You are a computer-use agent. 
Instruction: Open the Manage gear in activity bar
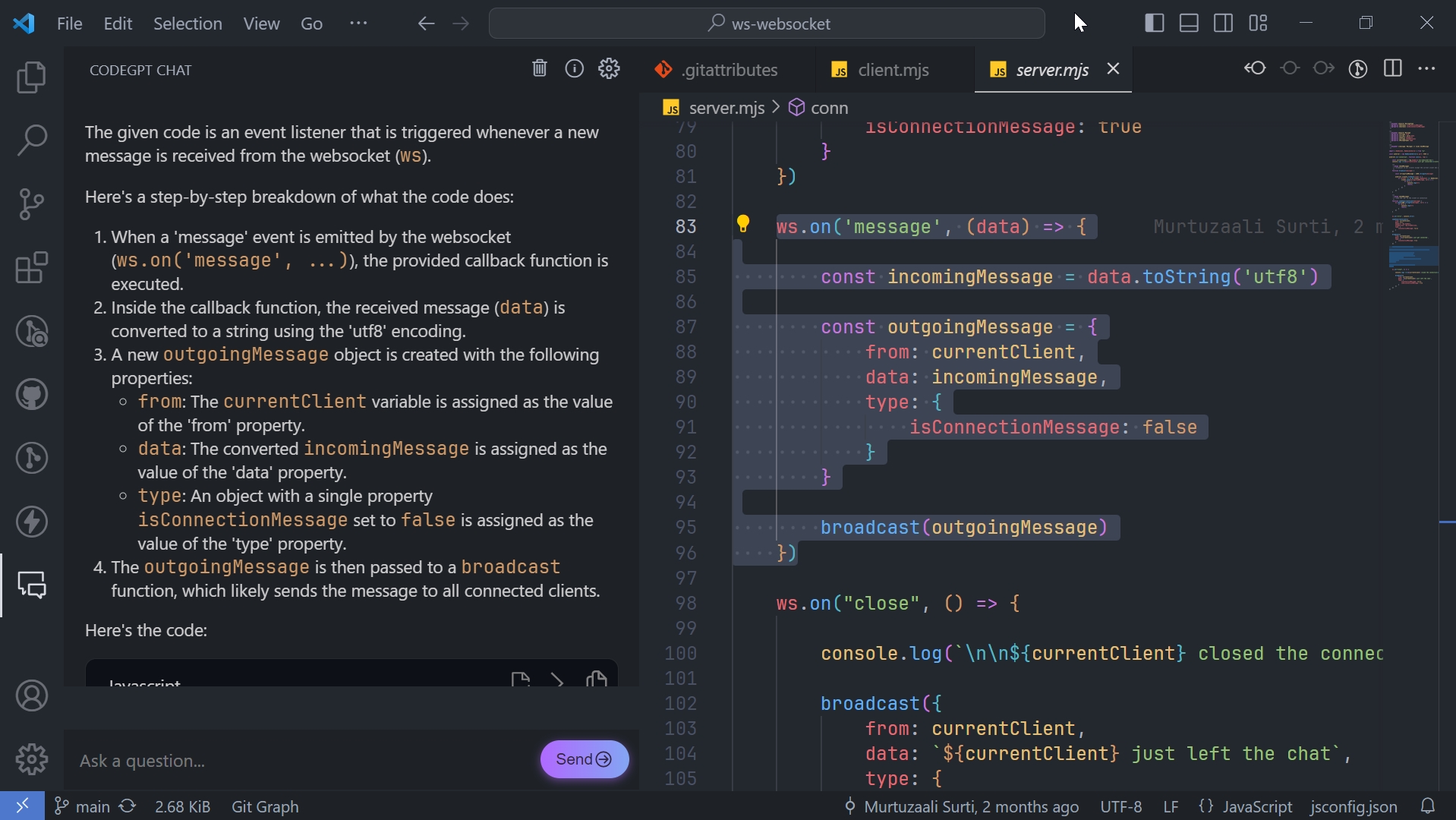(x=31, y=759)
